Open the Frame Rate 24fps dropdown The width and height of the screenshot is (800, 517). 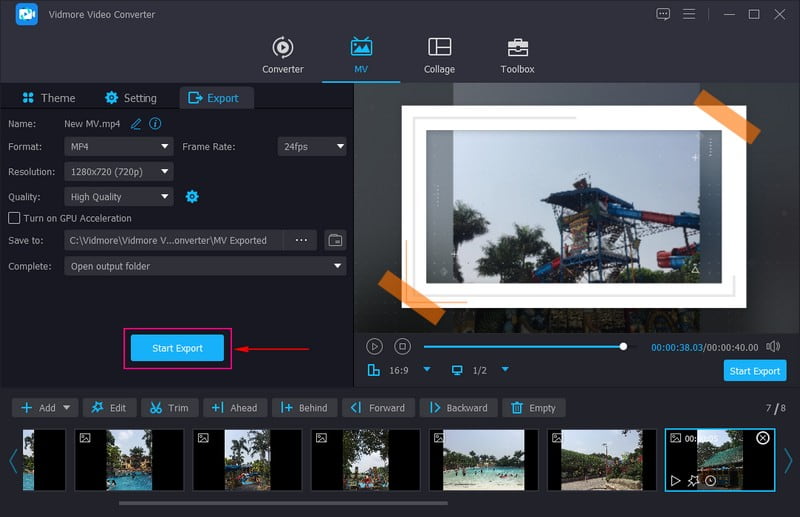click(311, 146)
